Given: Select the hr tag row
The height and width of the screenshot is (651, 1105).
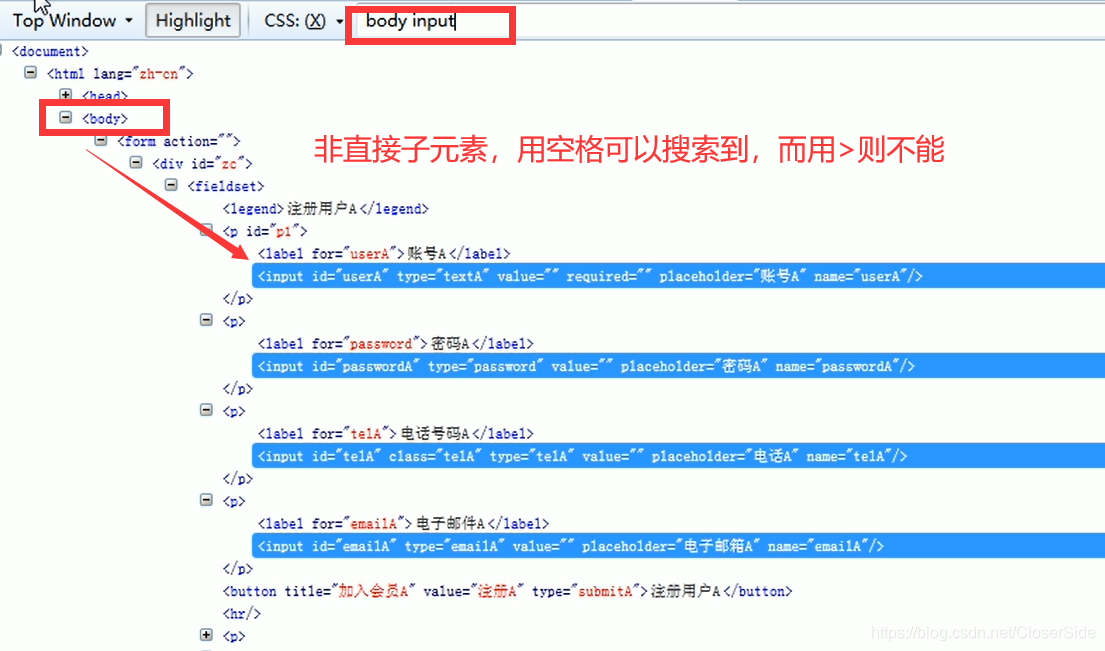Looking at the screenshot, I should (x=242, y=614).
